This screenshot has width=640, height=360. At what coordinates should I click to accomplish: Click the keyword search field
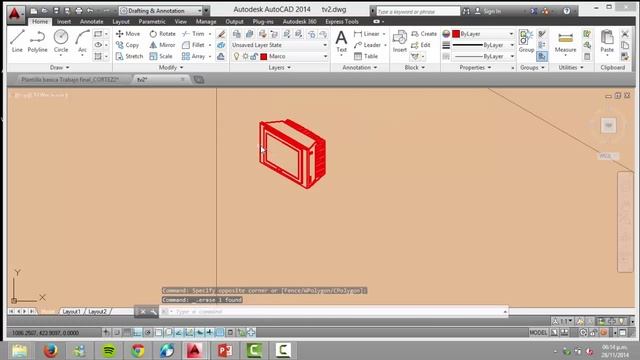click(x=418, y=11)
